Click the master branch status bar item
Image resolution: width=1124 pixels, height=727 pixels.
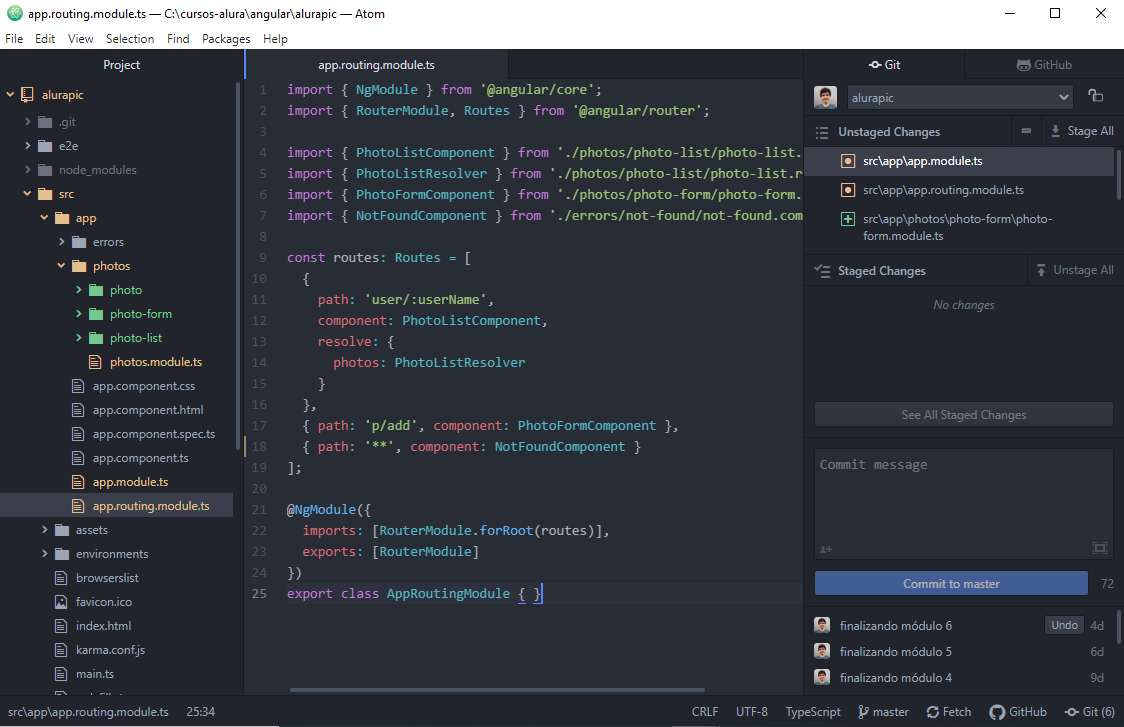click(x=883, y=711)
